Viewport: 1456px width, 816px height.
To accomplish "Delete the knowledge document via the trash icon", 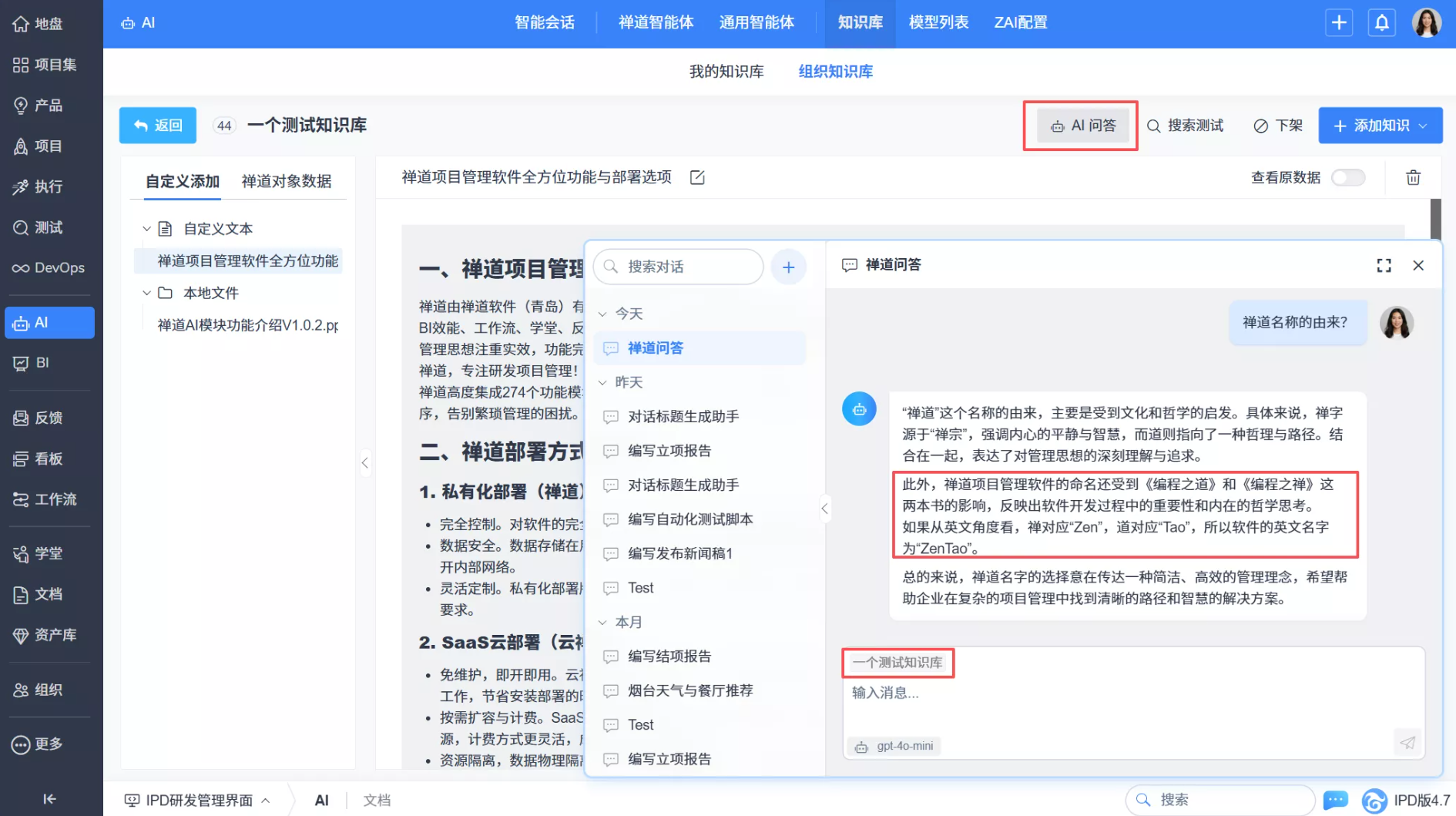I will tap(1413, 177).
